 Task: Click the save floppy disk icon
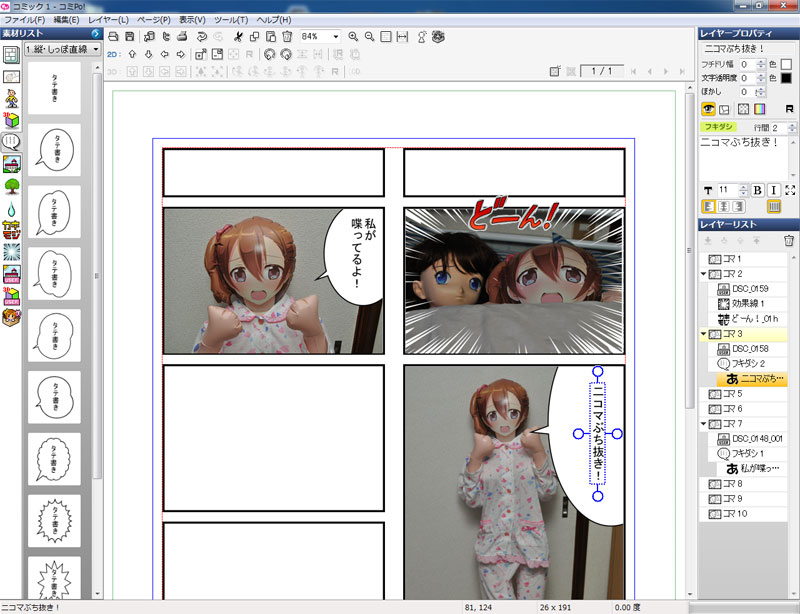(x=130, y=37)
